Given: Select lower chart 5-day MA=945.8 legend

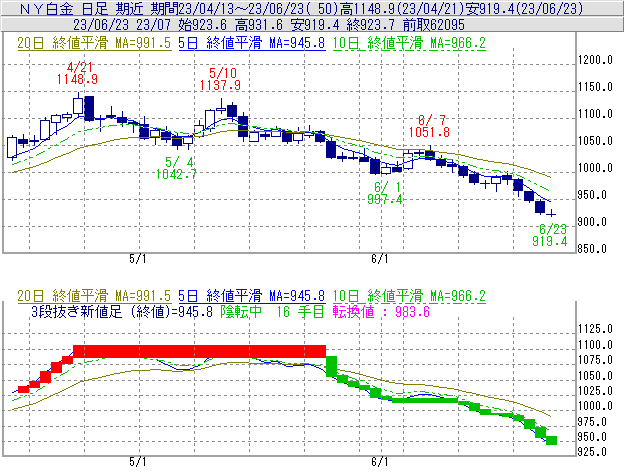Looking at the screenshot, I should click(x=252, y=296).
